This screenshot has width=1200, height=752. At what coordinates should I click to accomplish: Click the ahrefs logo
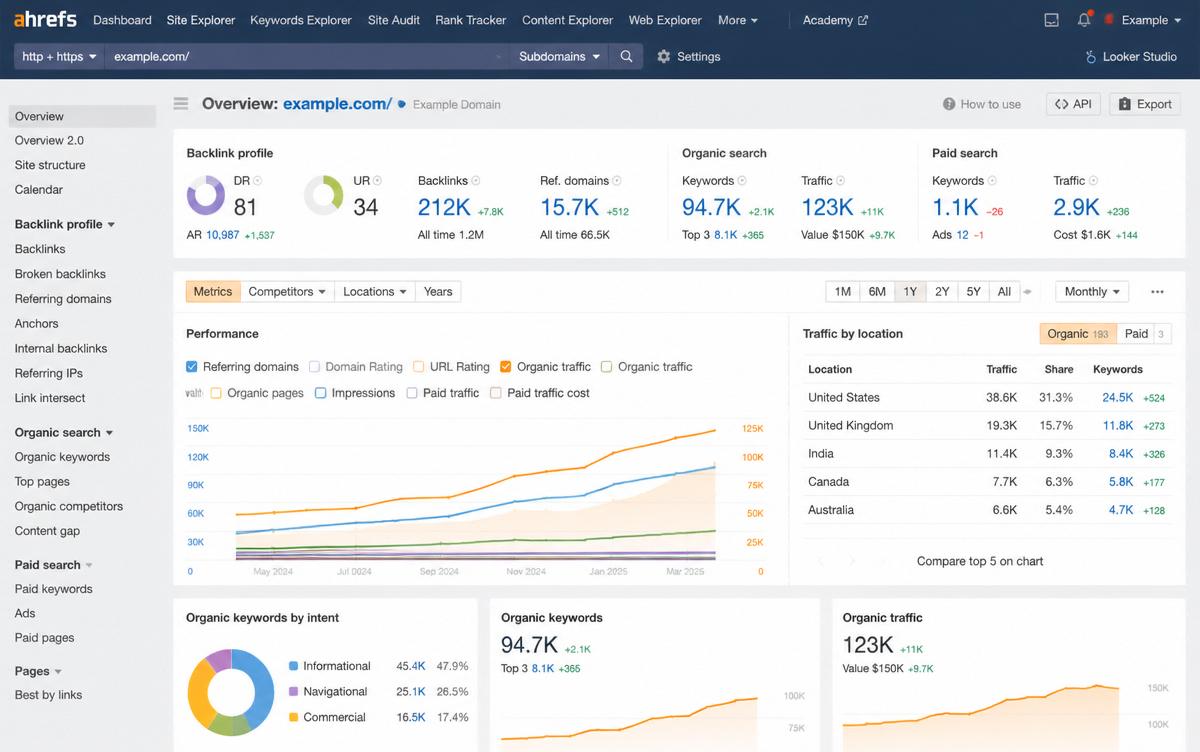pyautogui.click(x=46, y=19)
